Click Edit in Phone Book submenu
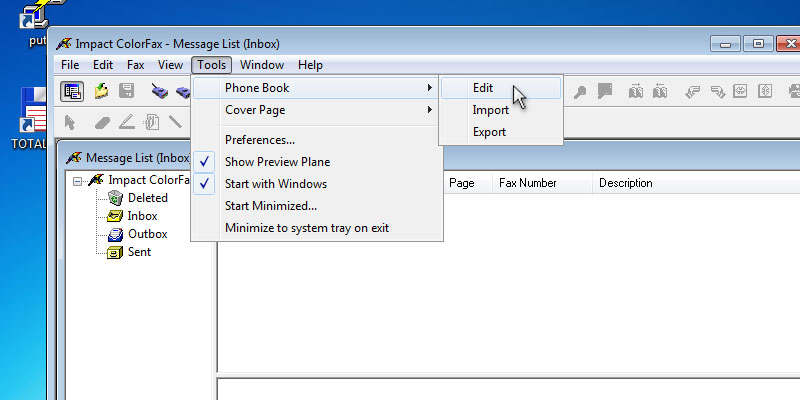Viewport: 800px width, 400px height. point(483,88)
